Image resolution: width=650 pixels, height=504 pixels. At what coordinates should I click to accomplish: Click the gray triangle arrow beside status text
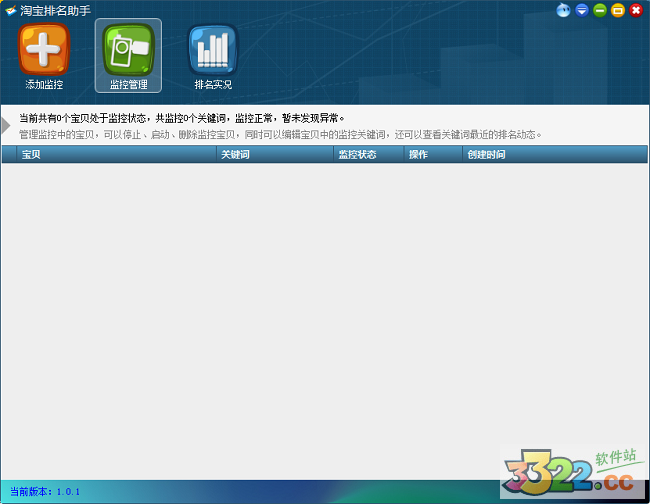[5, 126]
